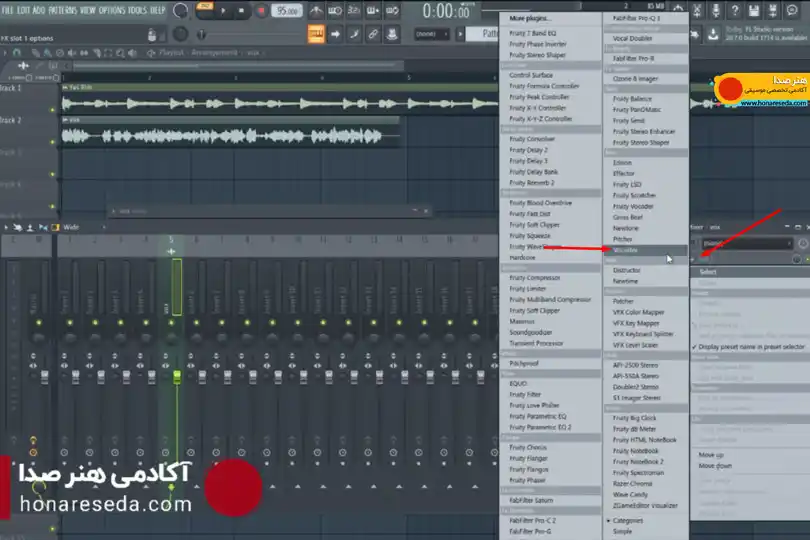Toggle the loop recording icon

(392, 10)
